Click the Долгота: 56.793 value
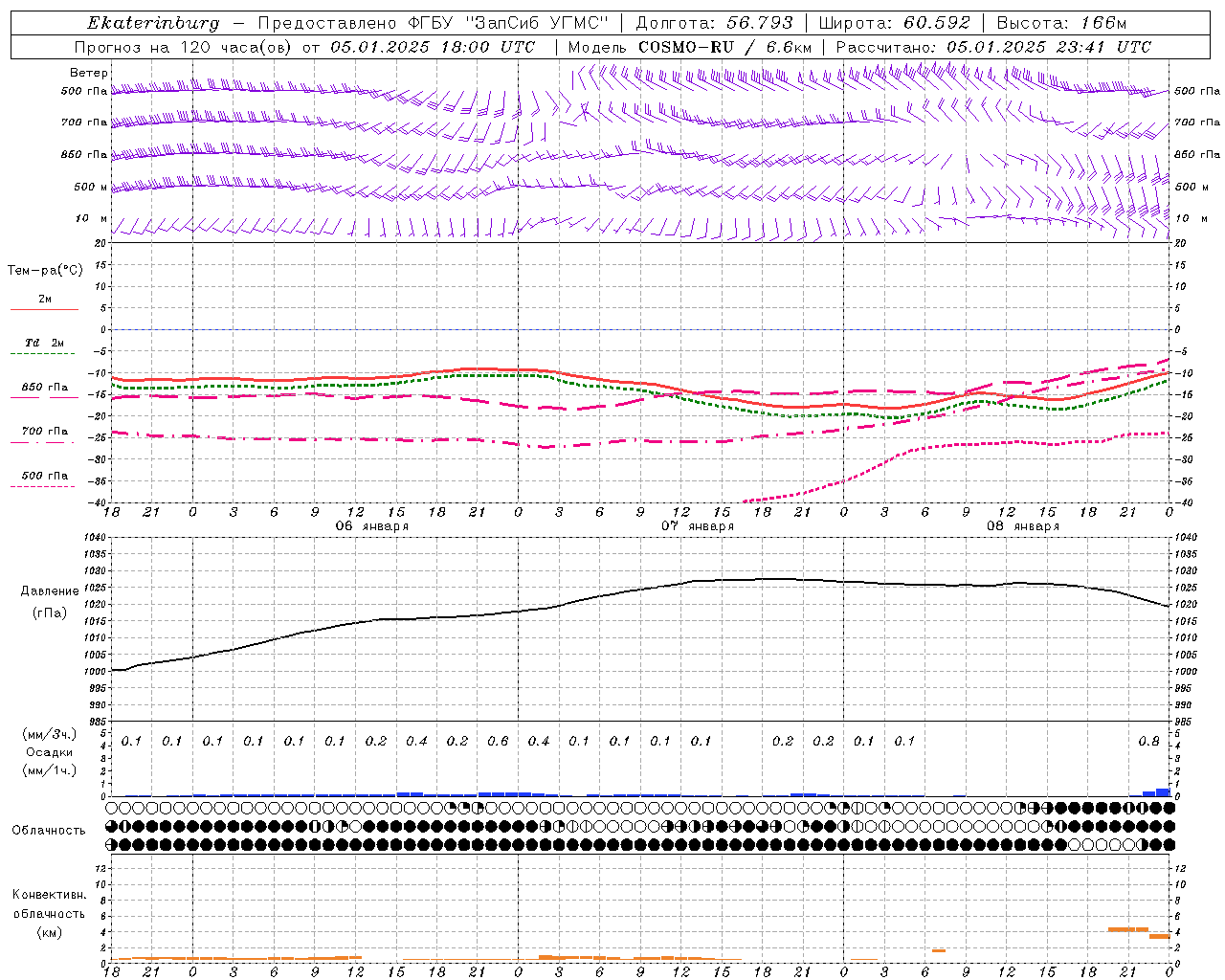1225x980 pixels. click(x=714, y=23)
